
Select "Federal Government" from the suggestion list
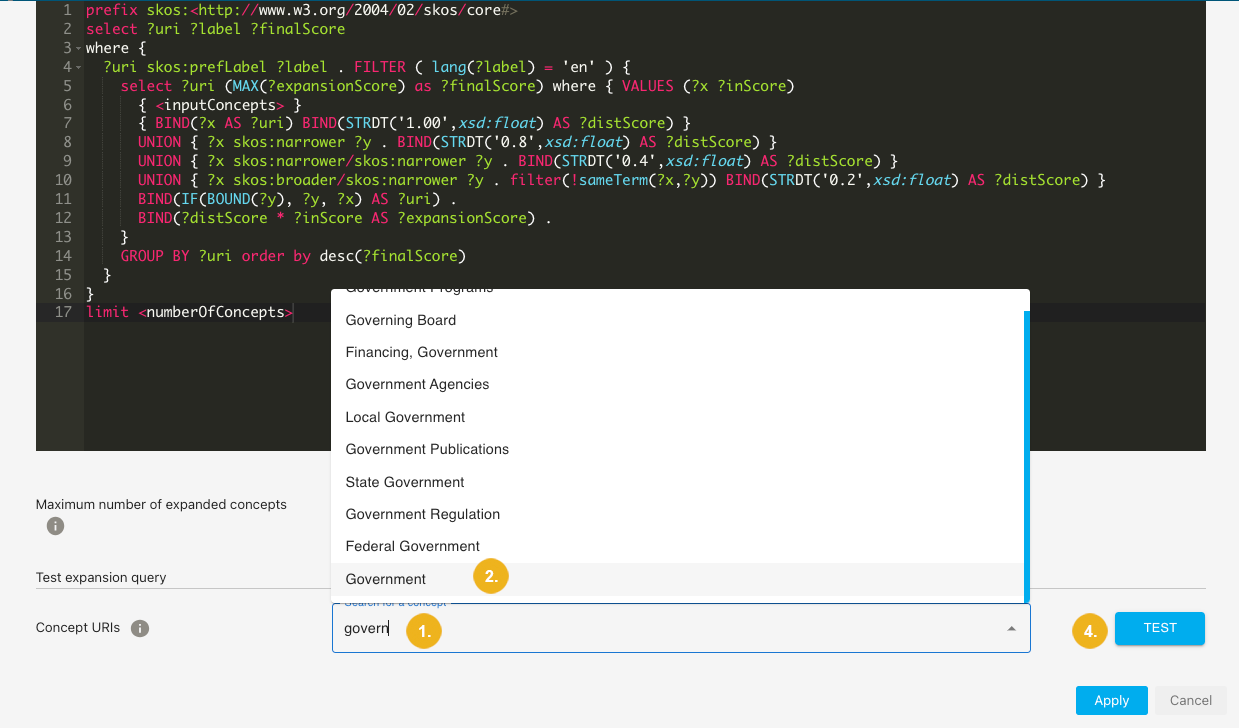(412, 546)
